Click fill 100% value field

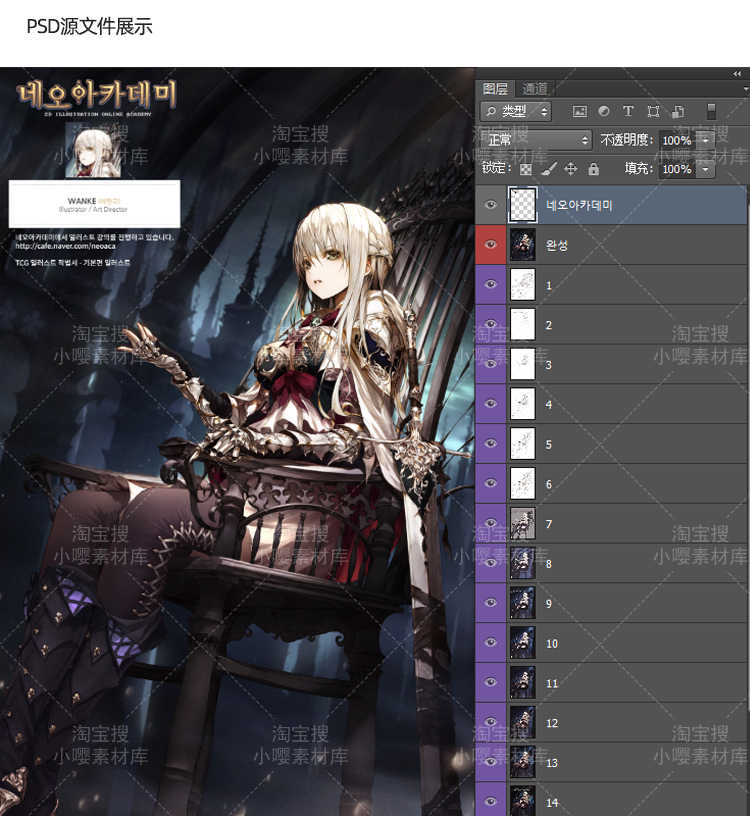[x=677, y=169]
